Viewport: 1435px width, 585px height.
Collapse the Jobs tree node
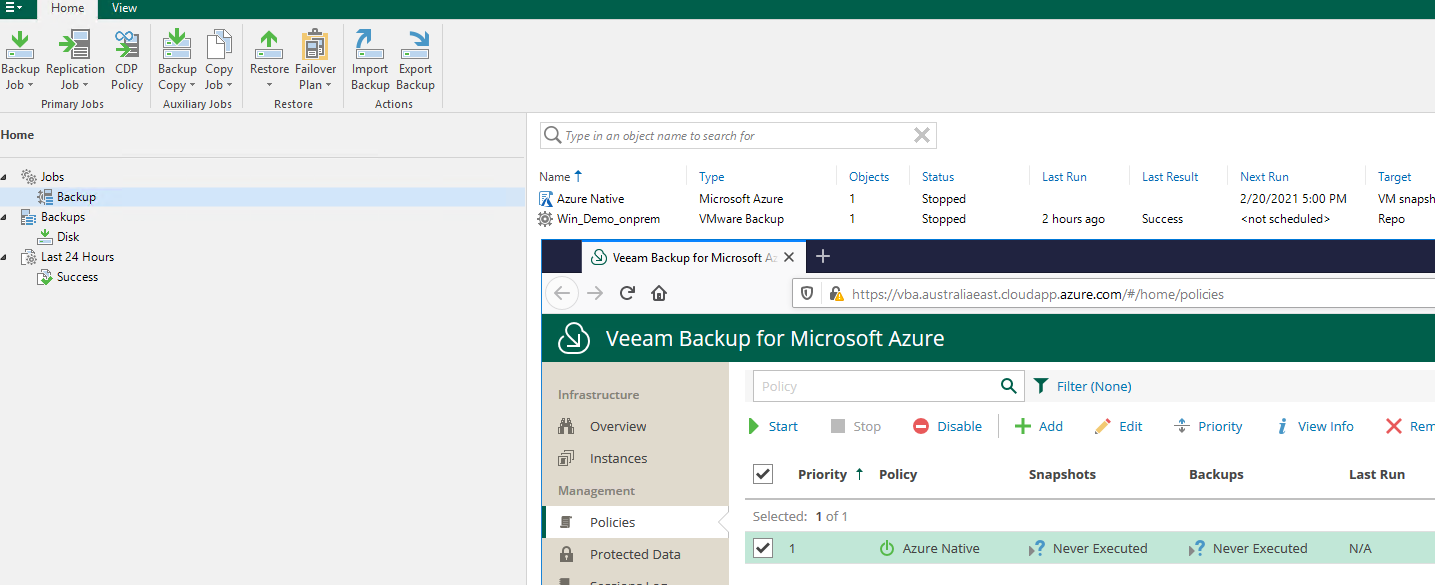click(5, 177)
